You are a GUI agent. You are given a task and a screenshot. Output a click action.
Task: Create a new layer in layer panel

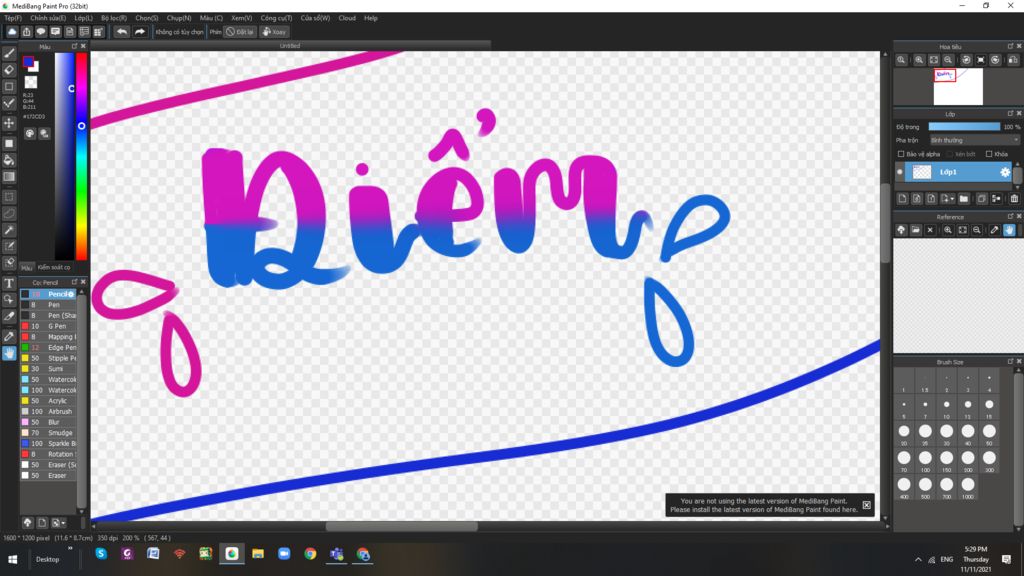[x=903, y=199]
